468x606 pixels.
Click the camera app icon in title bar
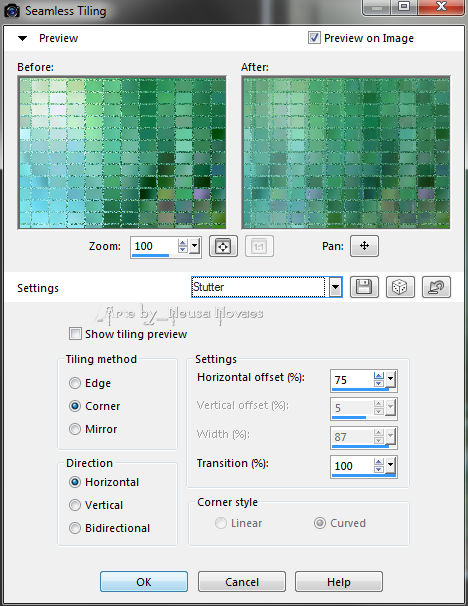12,10
